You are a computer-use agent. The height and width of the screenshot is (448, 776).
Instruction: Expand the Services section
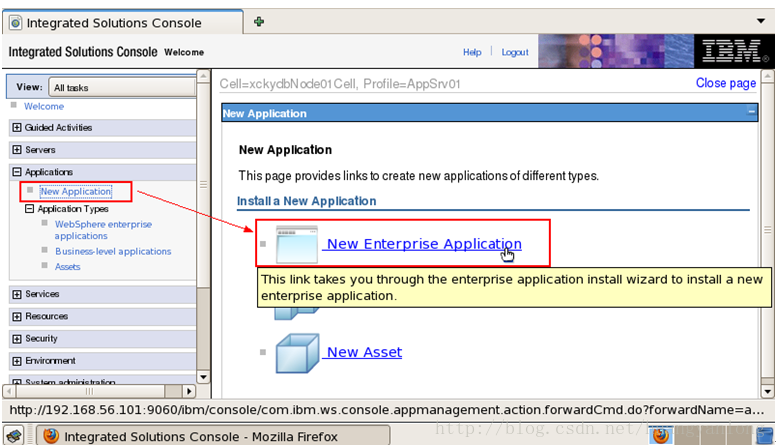pyautogui.click(x=17, y=294)
